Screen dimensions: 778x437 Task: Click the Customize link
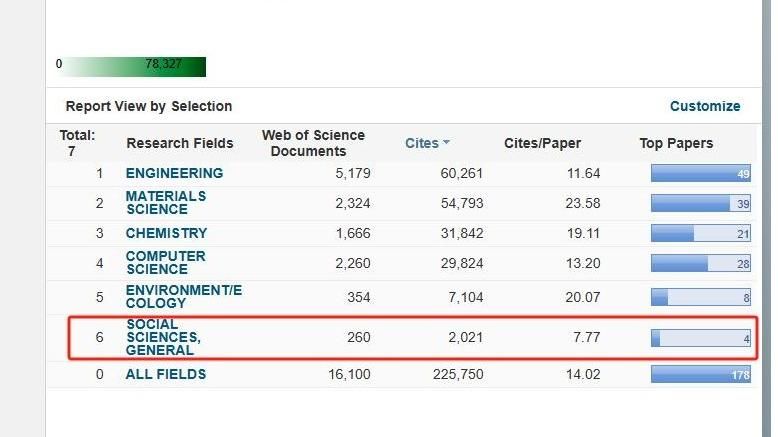[x=705, y=106]
